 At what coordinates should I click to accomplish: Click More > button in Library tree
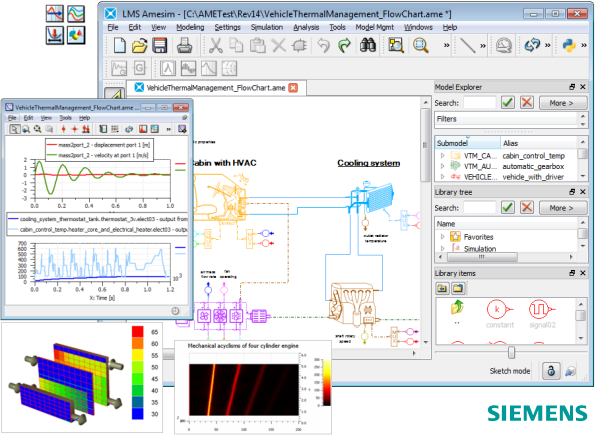tap(562, 208)
